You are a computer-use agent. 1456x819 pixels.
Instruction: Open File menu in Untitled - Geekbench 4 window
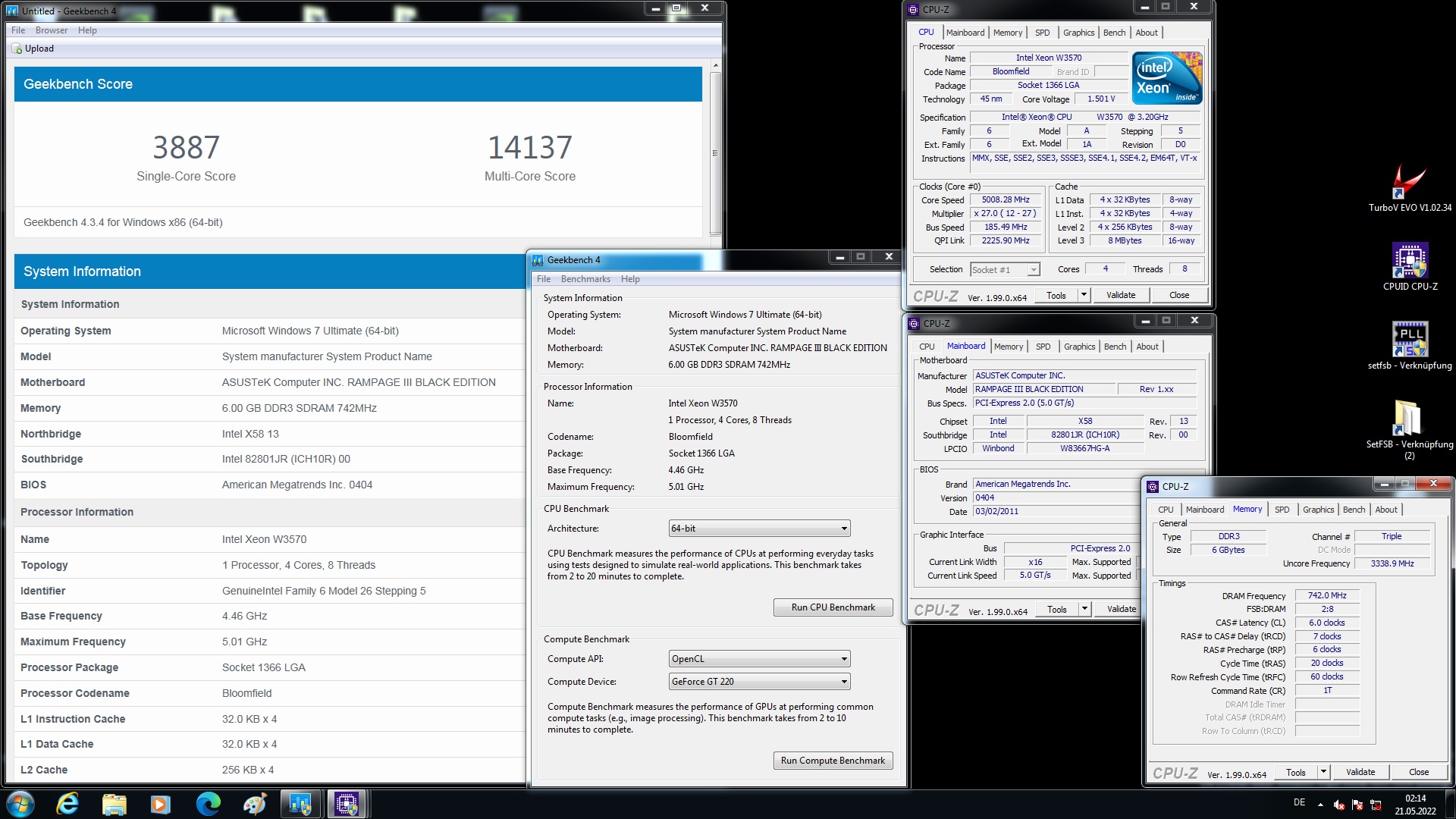[18, 30]
